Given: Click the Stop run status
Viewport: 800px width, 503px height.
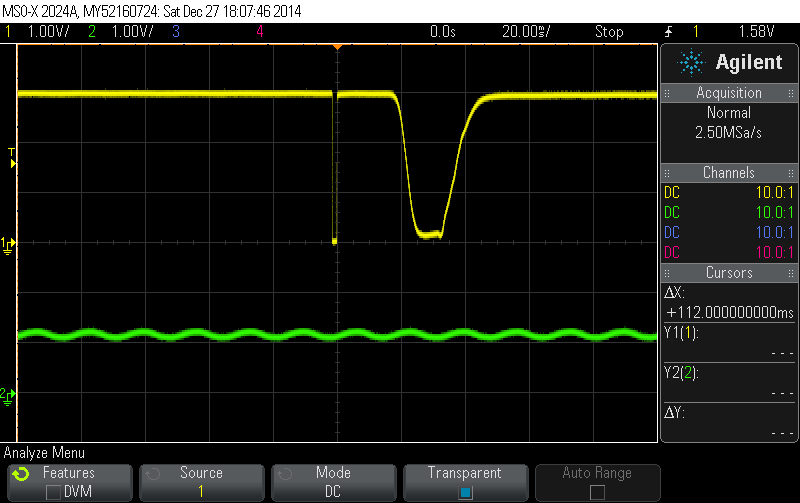Looking at the screenshot, I should pos(609,32).
